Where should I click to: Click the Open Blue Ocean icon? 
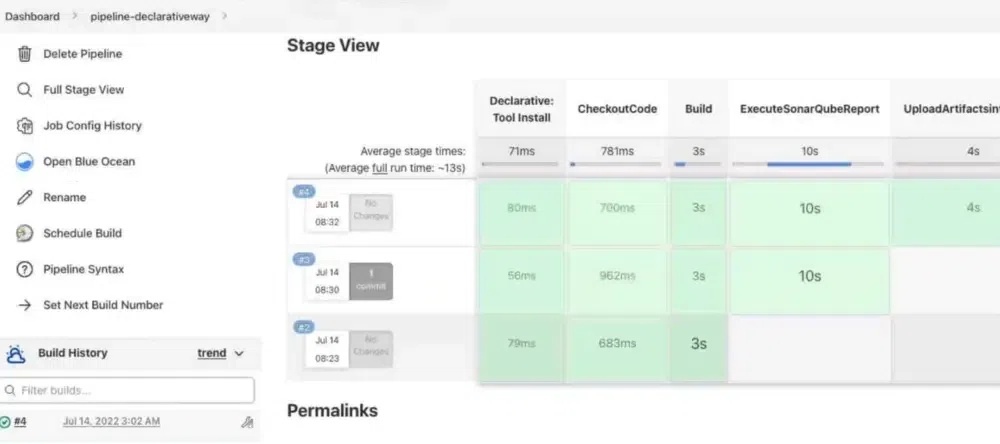click(25, 162)
